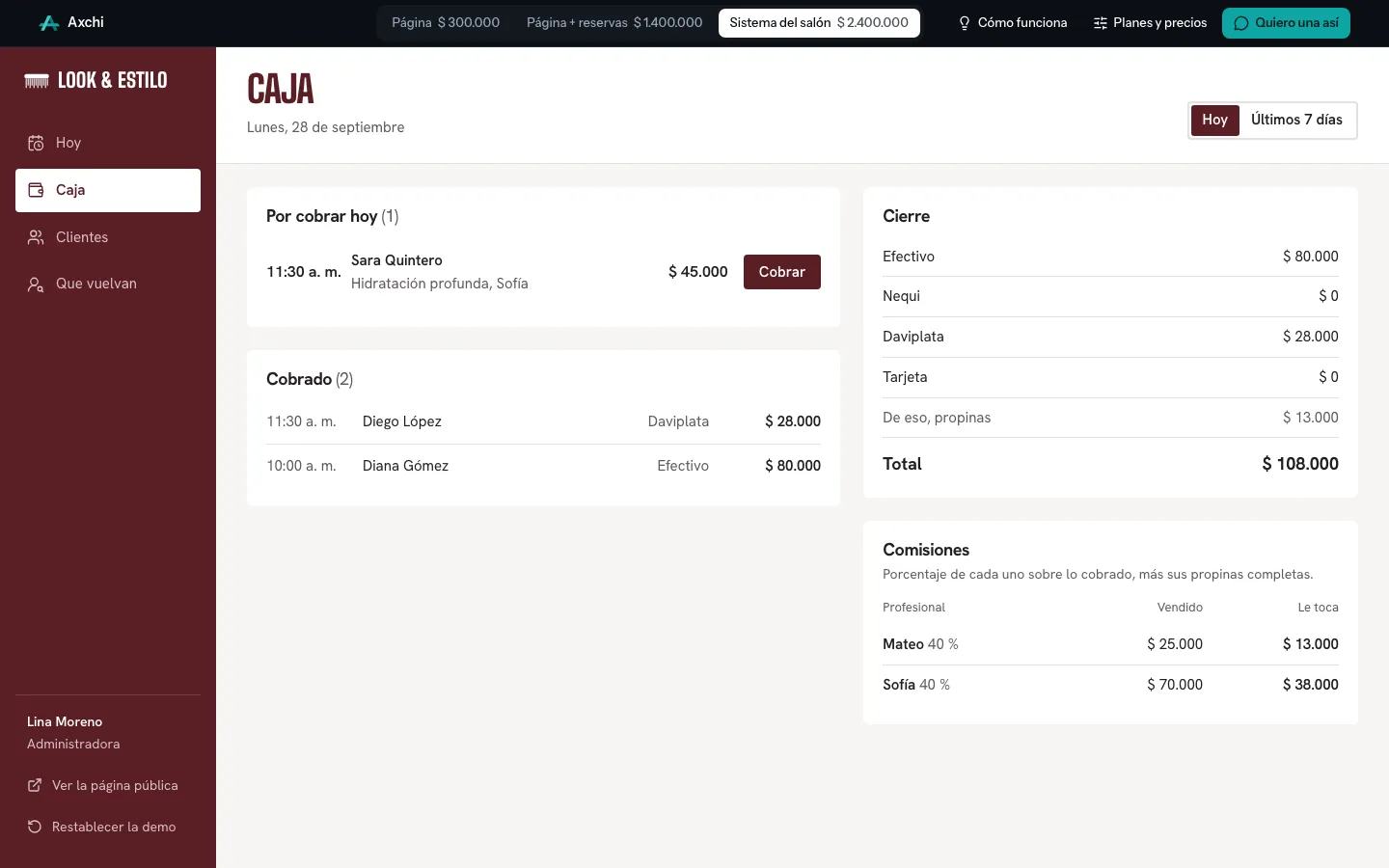Click the lightbulb icon in top bar
Image resolution: width=1389 pixels, height=868 pixels.
pyautogui.click(x=964, y=23)
